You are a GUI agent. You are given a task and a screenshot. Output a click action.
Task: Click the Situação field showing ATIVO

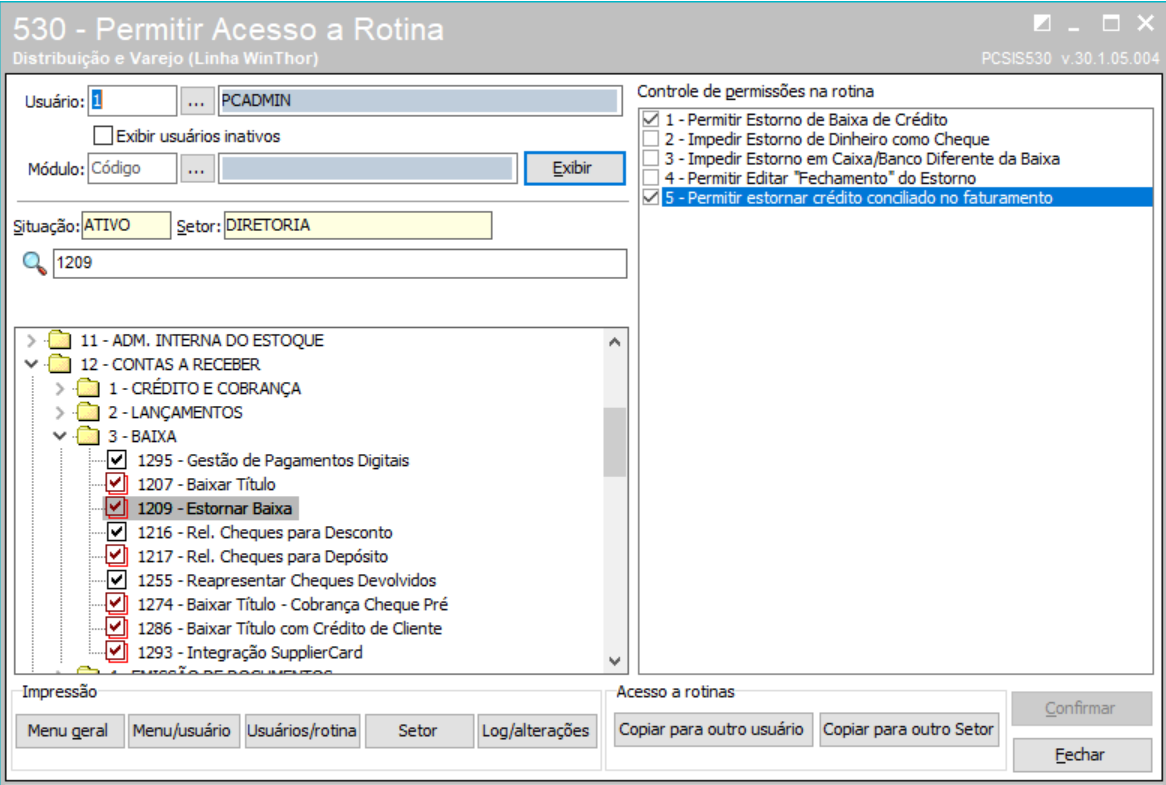[126, 225]
